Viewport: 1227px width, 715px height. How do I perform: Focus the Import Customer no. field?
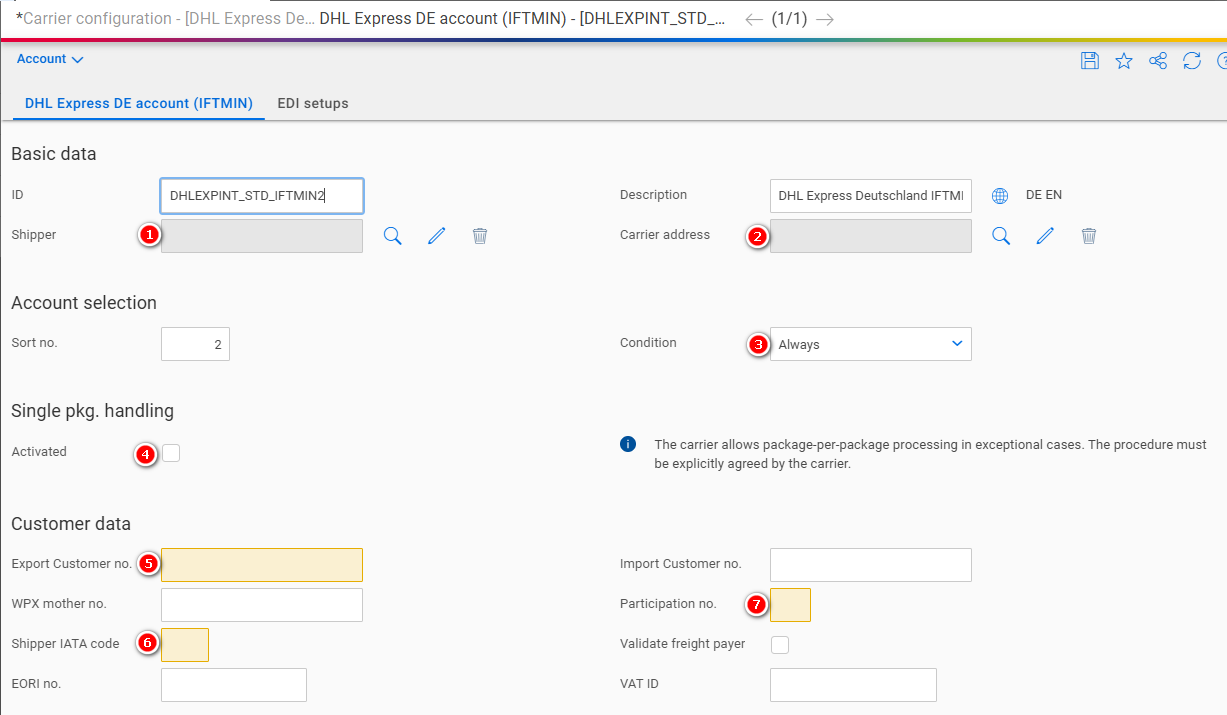871,565
